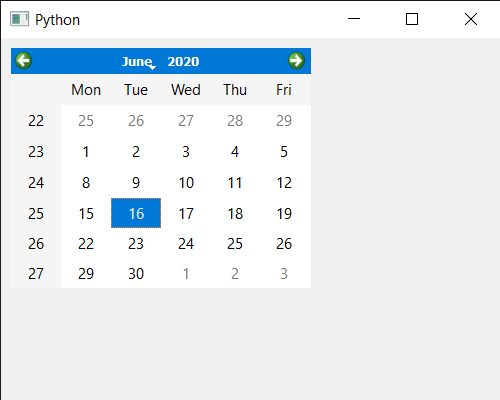Open the June month dropdown
The height and width of the screenshot is (400, 500).
tap(138, 62)
